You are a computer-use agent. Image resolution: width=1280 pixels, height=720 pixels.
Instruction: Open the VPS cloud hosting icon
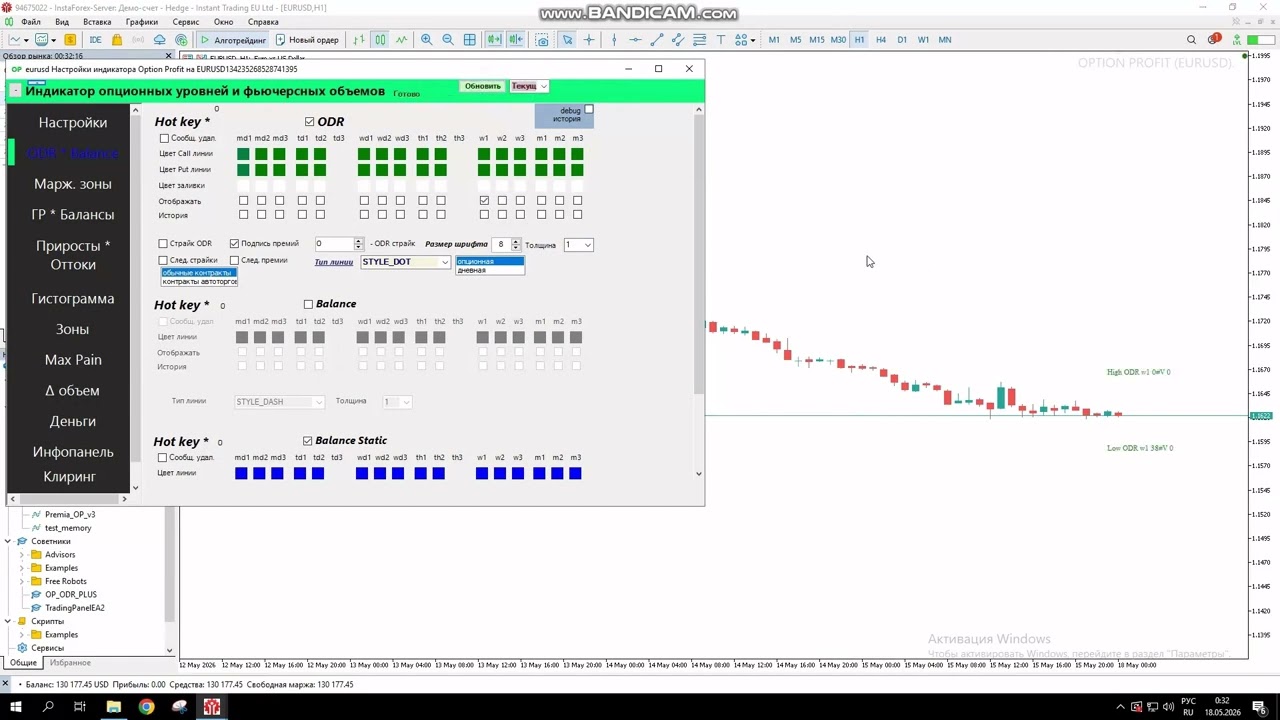point(160,40)
